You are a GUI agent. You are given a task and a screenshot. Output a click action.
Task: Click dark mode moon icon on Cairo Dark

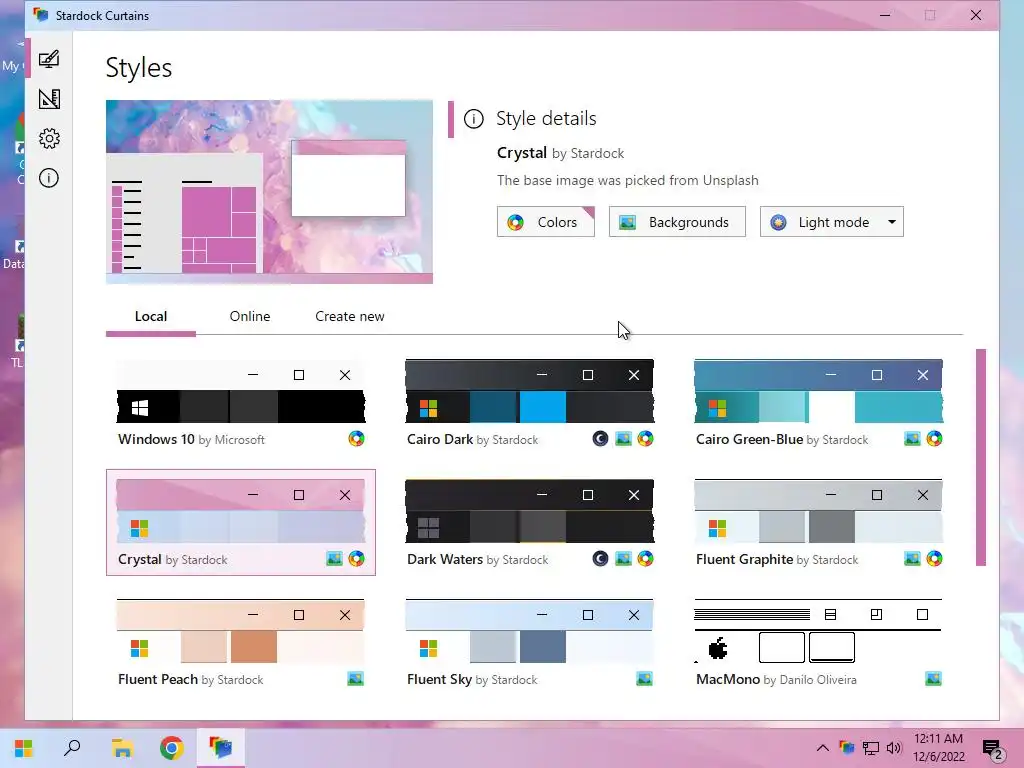pos(600,439)
